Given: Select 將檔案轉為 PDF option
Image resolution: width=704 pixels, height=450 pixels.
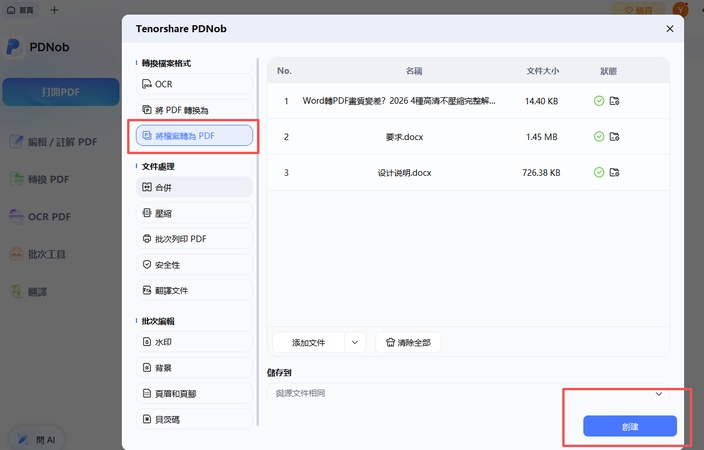Looking at the screenshot, I should pos(194,136).
